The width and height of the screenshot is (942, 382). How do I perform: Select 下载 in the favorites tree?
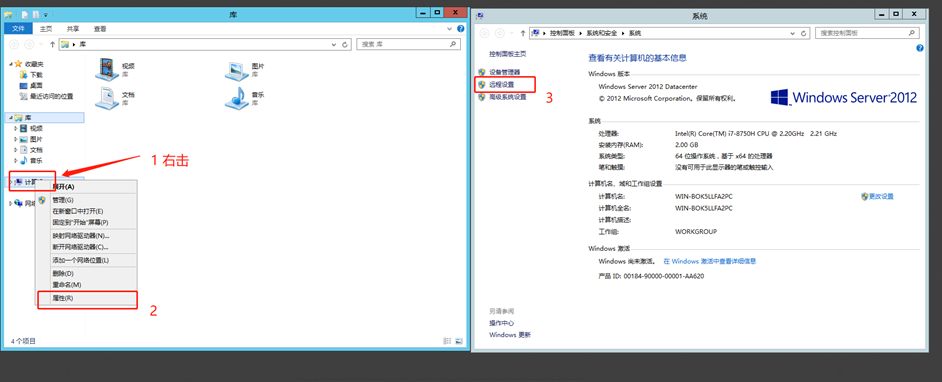pos(36,74)
